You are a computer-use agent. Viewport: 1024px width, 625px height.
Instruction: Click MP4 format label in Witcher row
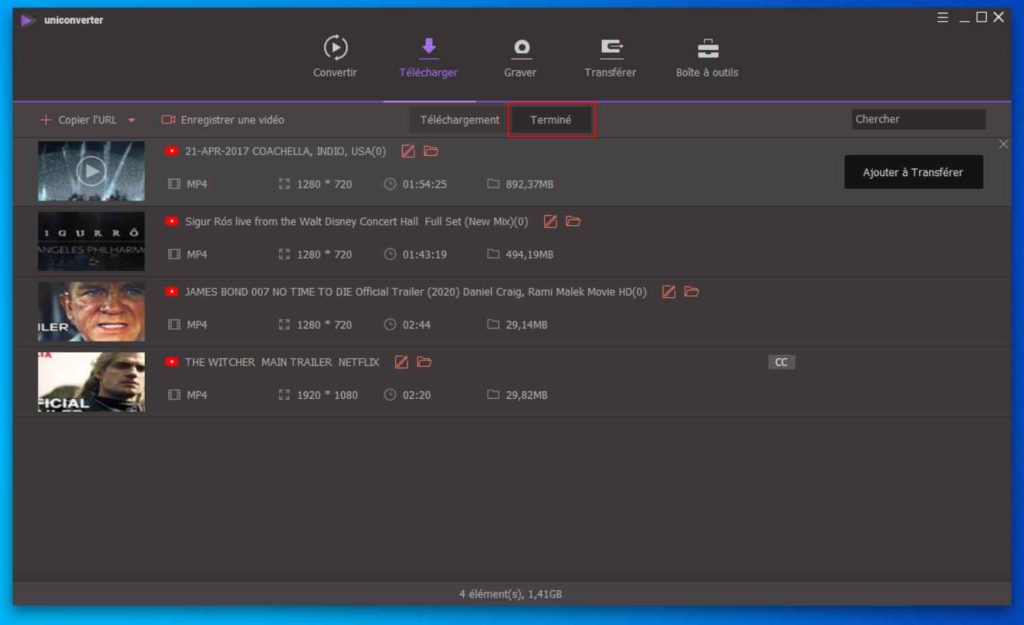197,395
